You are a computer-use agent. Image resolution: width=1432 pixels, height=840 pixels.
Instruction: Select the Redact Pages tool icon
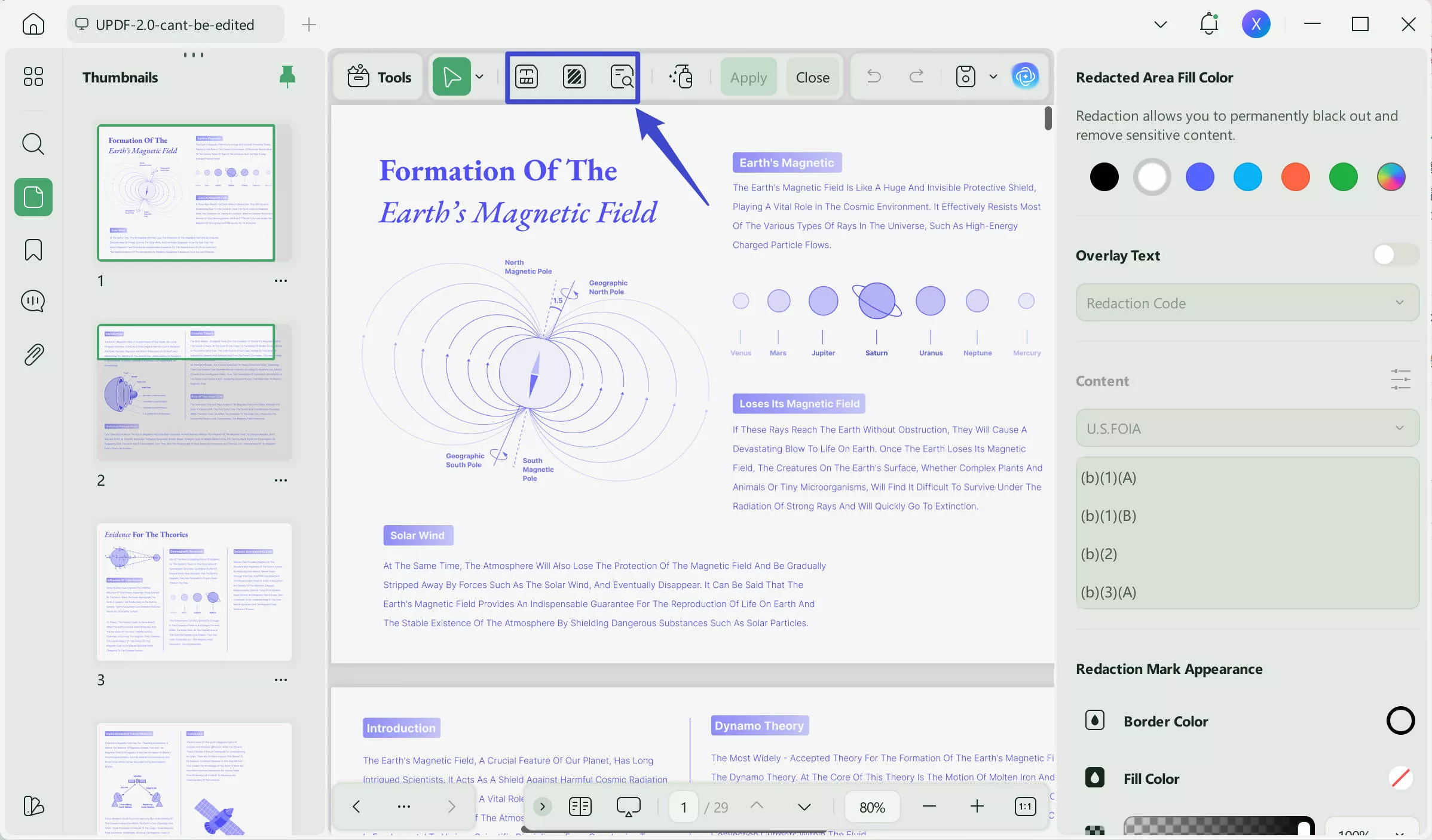point(574,77)
